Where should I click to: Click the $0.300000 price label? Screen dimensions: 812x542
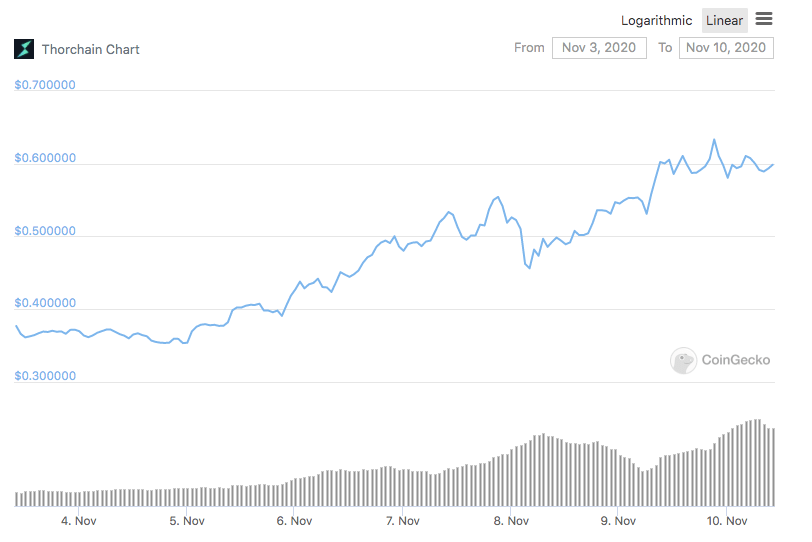[45, 376]
